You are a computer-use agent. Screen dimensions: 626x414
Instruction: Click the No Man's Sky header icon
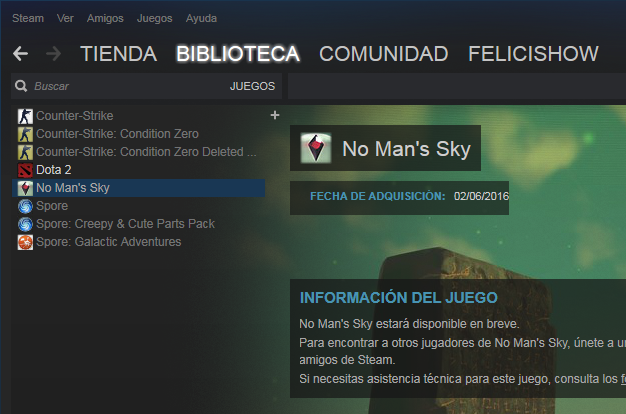(316, 148)
